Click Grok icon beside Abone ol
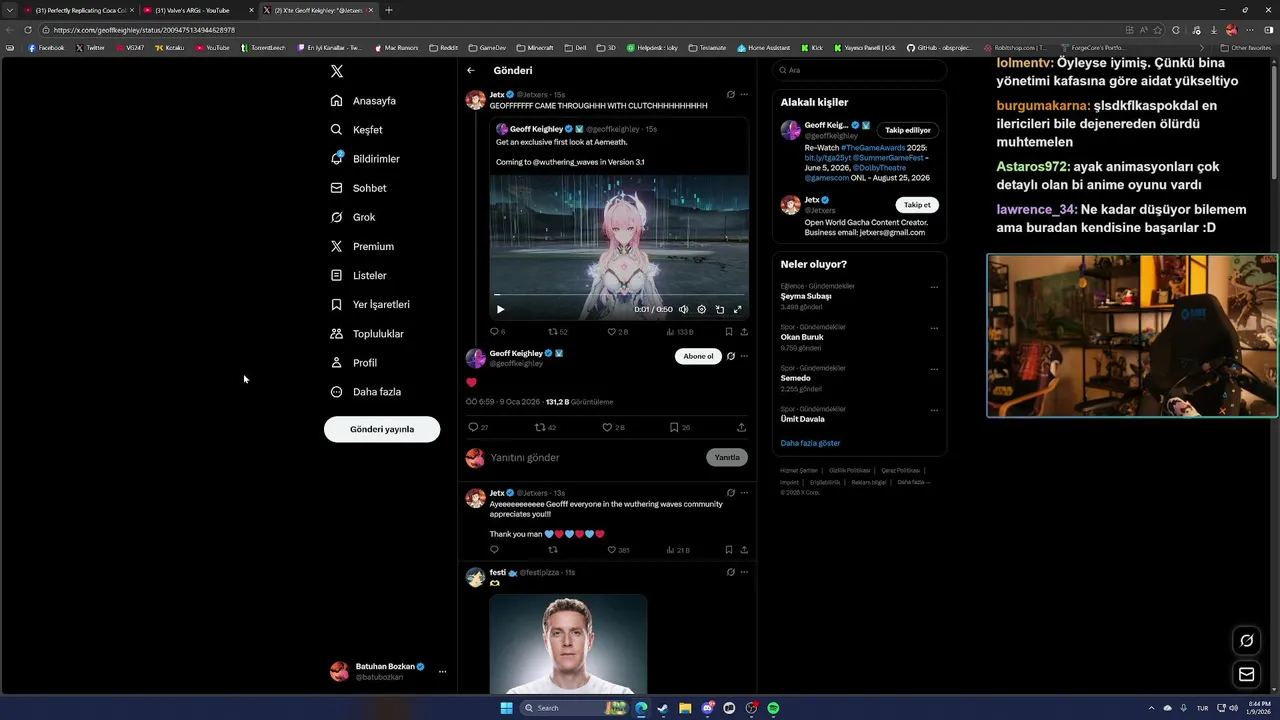The width and height of the screenshot is (1280, 720). (x=731, y=356)
